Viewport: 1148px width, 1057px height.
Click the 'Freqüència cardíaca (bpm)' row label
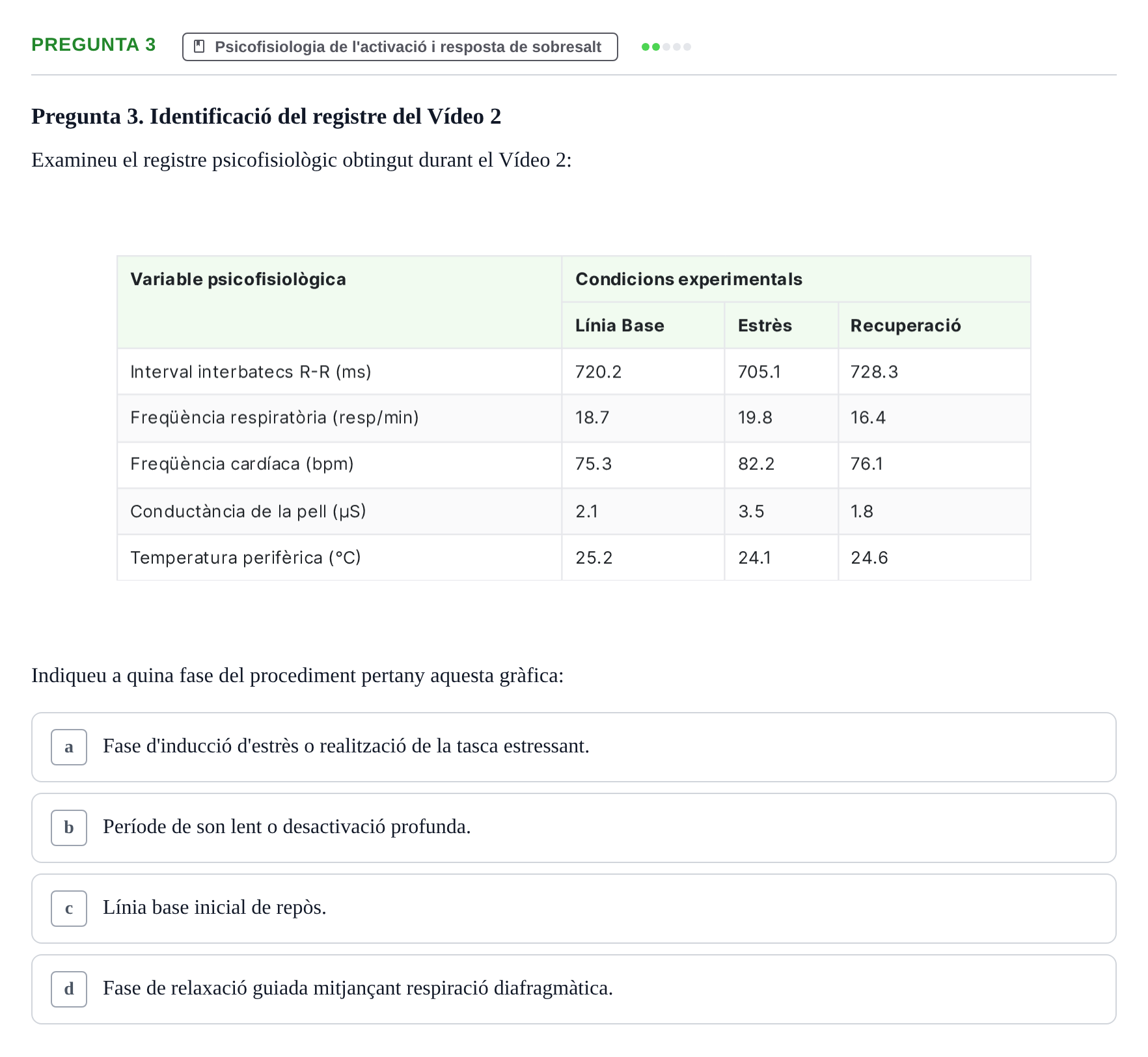tap(242, 463)
